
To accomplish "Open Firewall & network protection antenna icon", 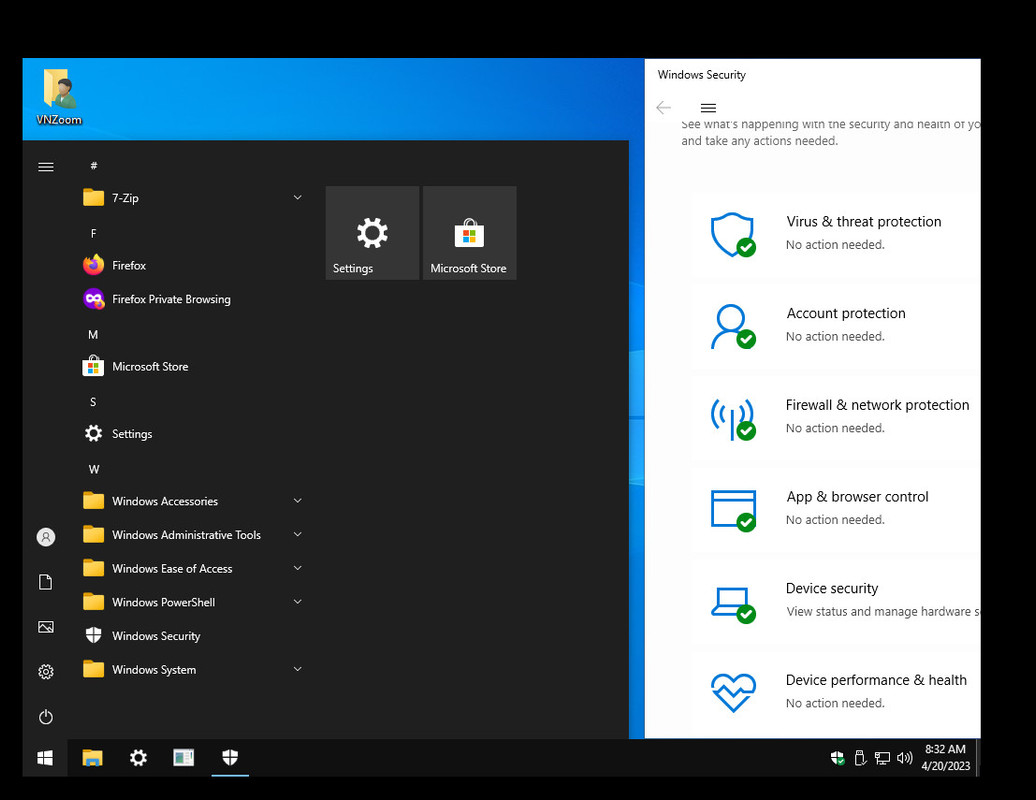I will click(x=733, y=418).
